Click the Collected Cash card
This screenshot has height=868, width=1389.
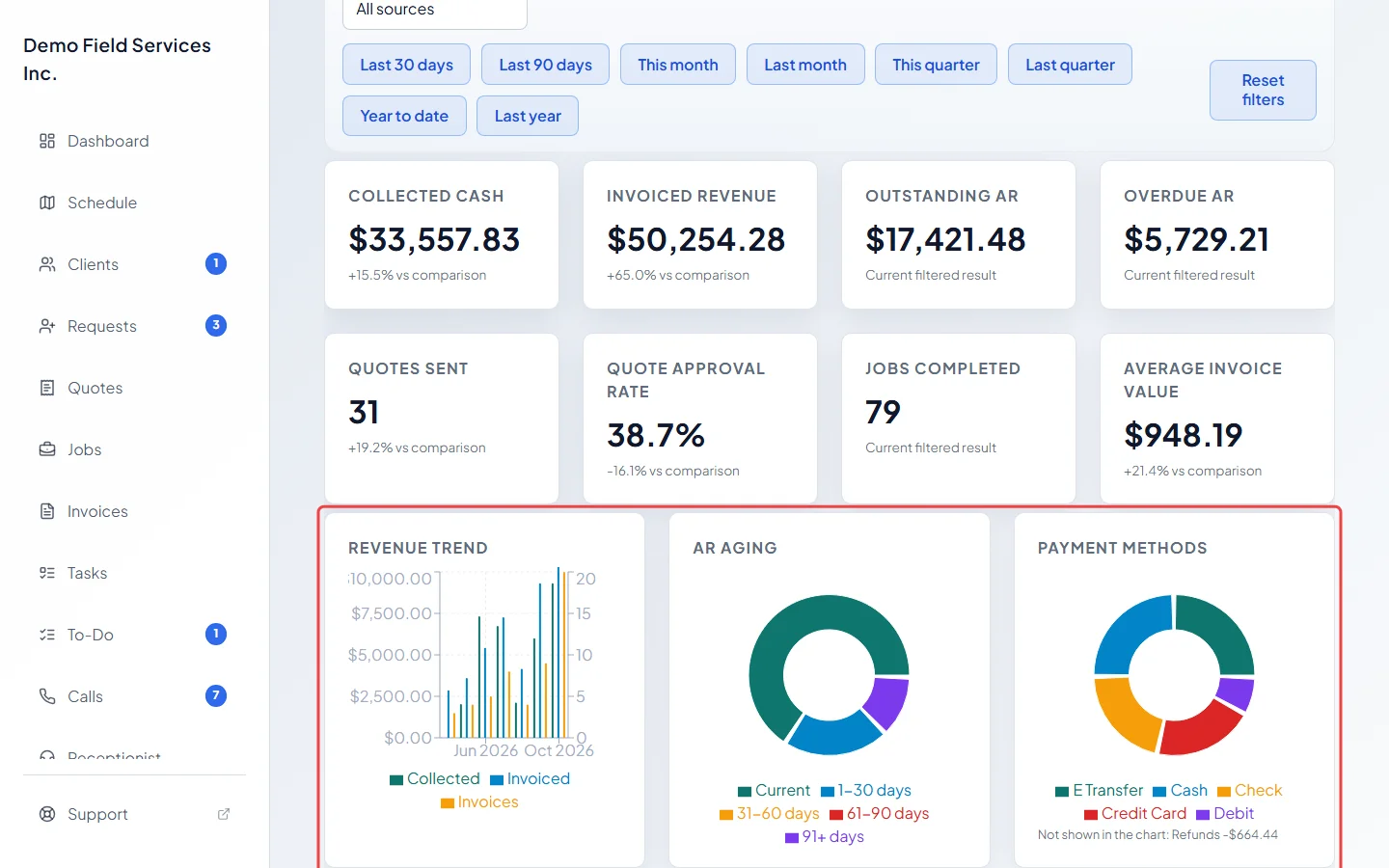(x=442, y=234)
